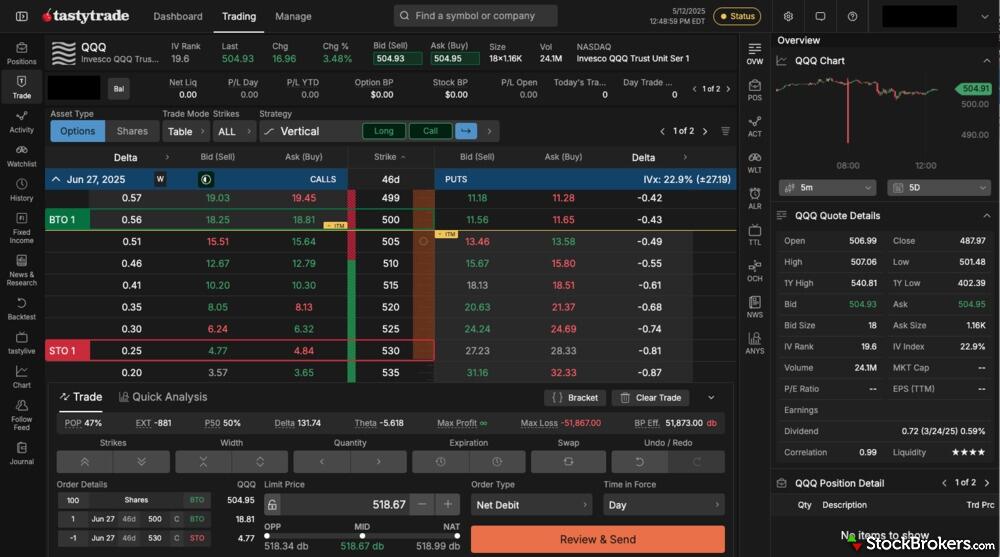This screenshot has width=1000, height=557.
Task: Click the Review & Send button
Action: [x=597, y=539]
